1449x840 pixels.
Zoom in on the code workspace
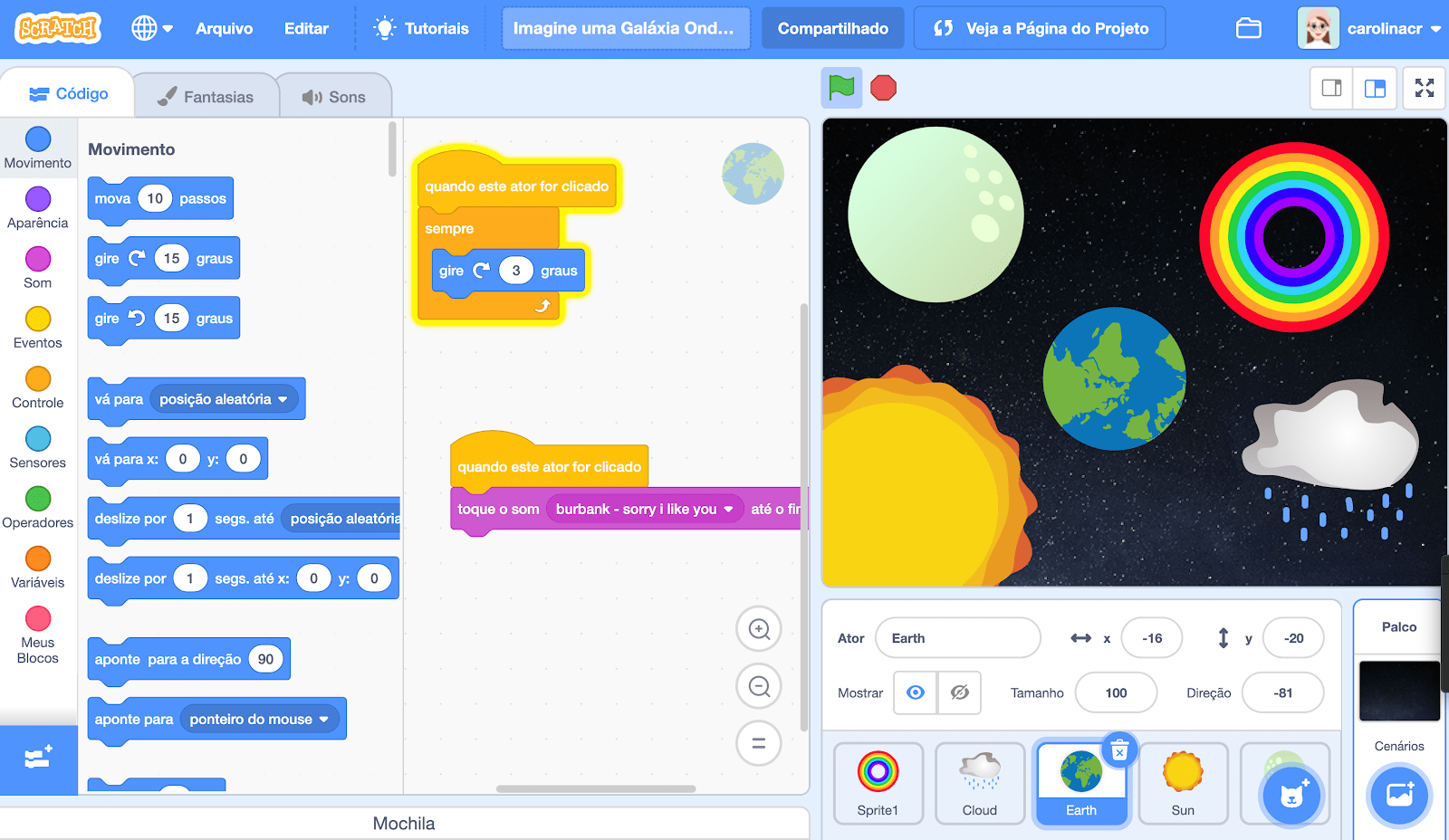pos(759,629)
